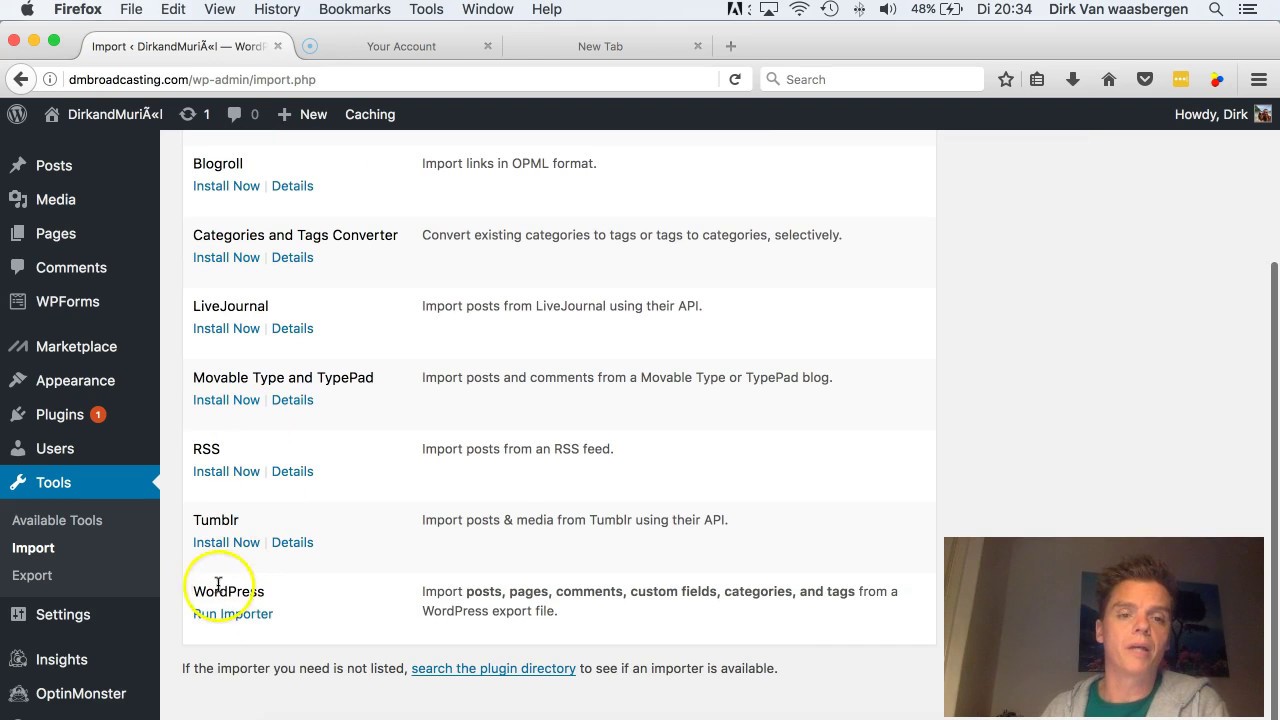
Task: Click in the Firefox Search field
Action: pos(872,79)
